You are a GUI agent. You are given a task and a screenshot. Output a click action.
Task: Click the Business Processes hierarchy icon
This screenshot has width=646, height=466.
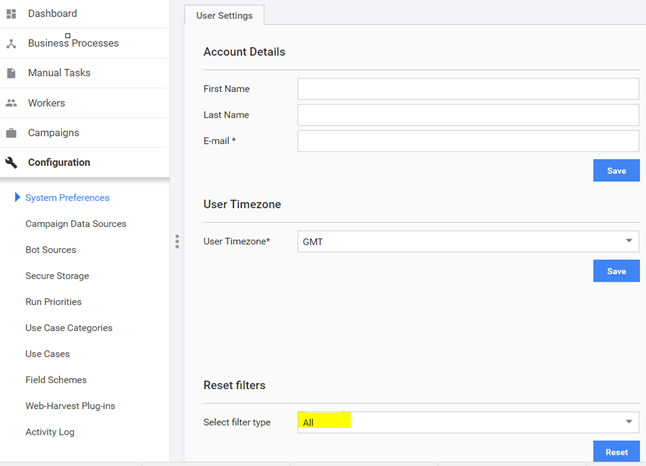(11, 43)
